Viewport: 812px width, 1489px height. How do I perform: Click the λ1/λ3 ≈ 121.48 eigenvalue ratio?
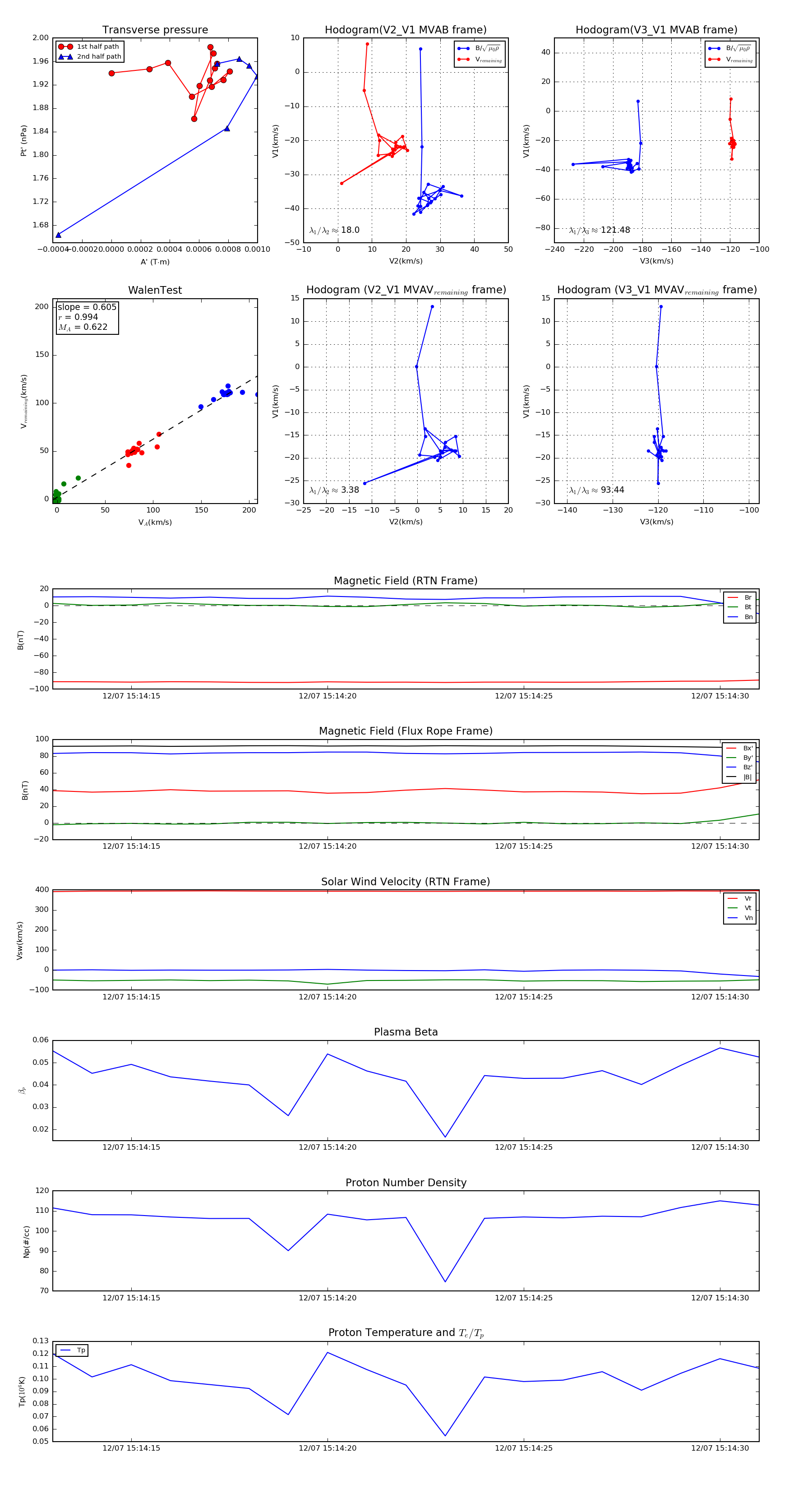coord(600,230)
